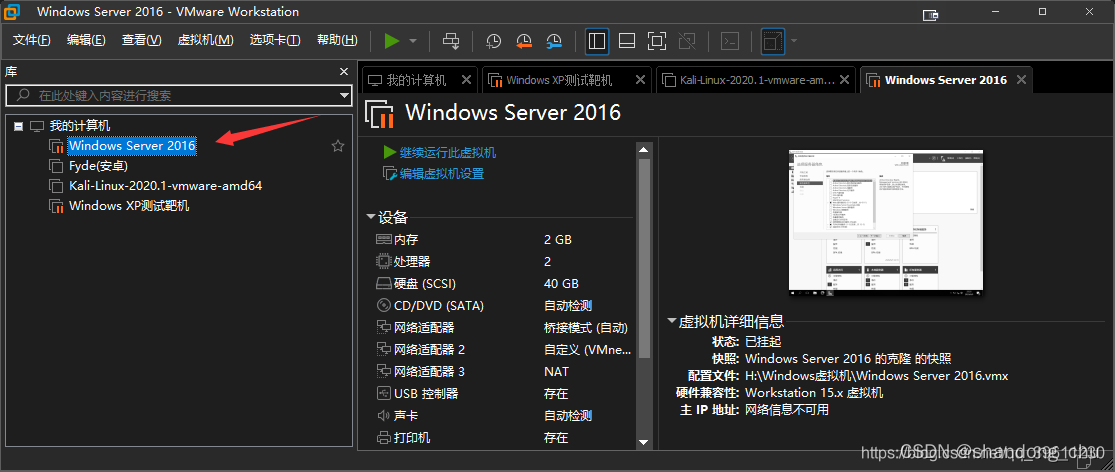Click the stretch guest display icon
1115x472 pixels.
point(772,41)
